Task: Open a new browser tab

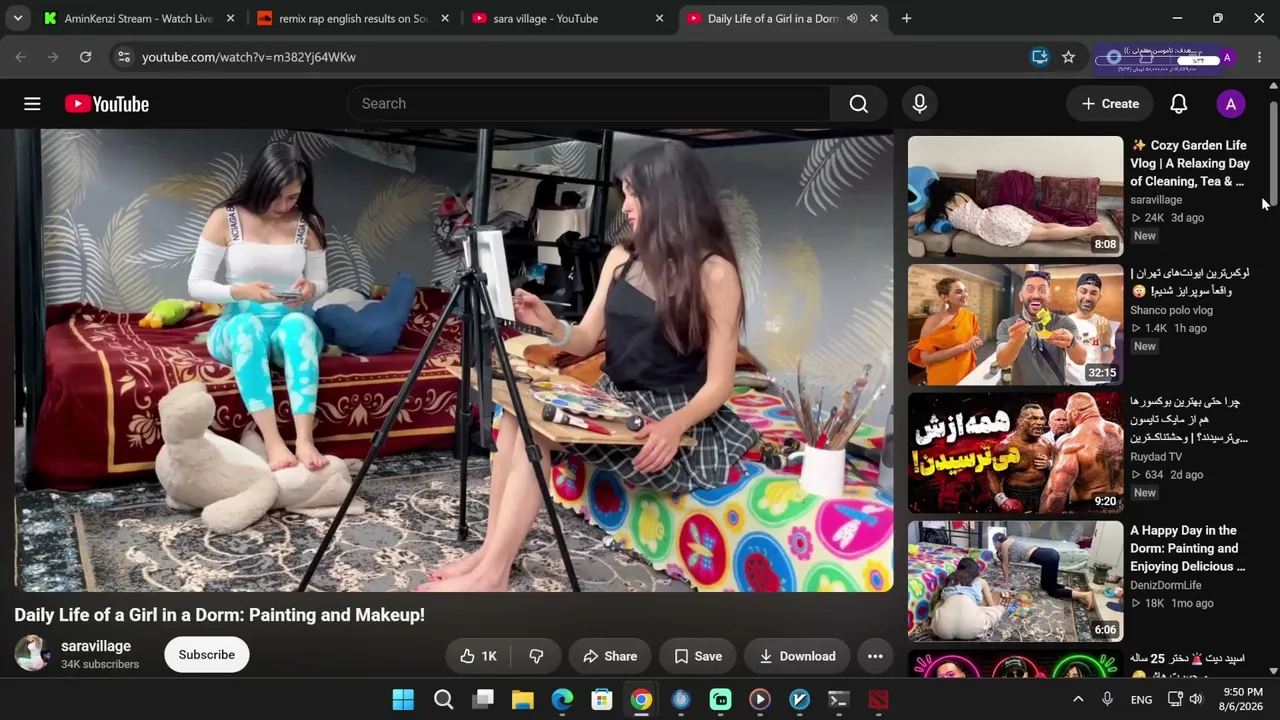Action: [x=906, y=18]
